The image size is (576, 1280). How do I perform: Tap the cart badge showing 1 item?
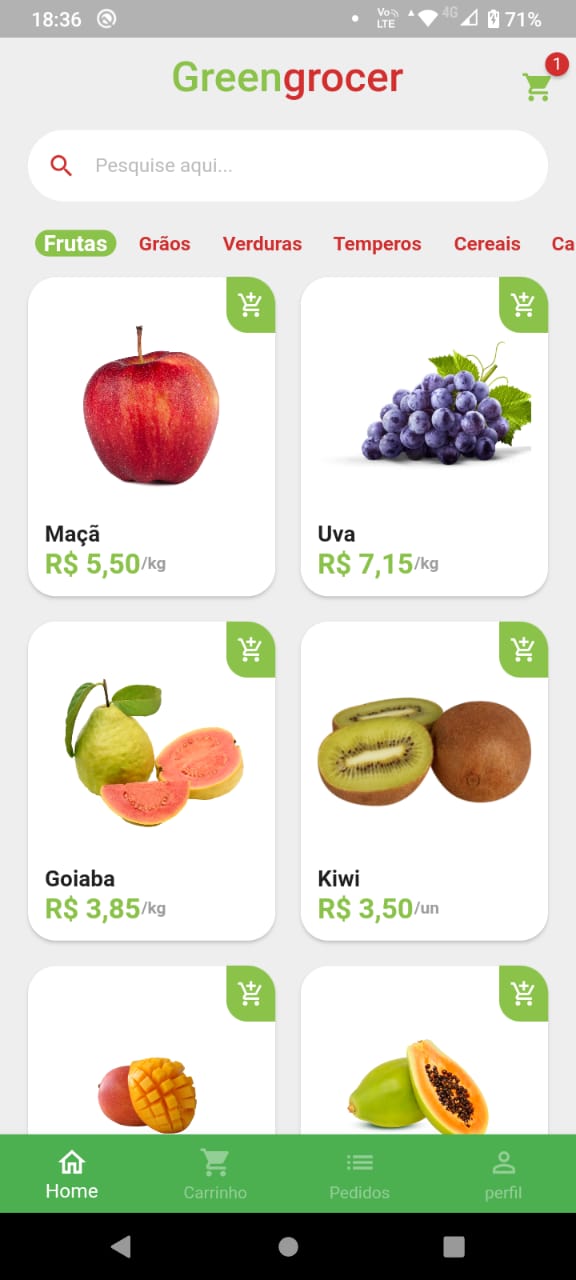pyautogui.click(x=557, y=63)
